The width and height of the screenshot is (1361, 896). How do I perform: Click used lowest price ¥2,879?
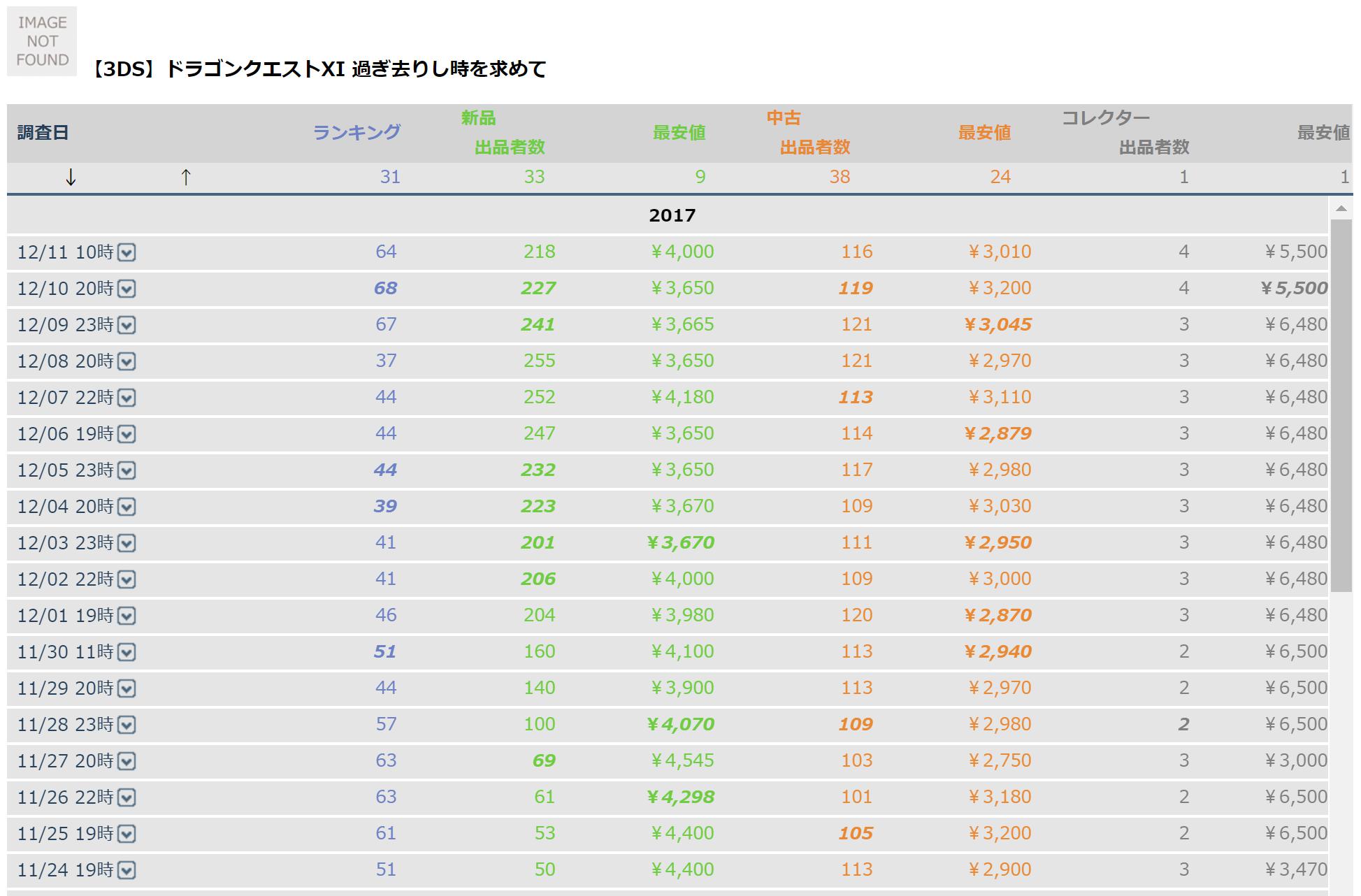[998, 433]
